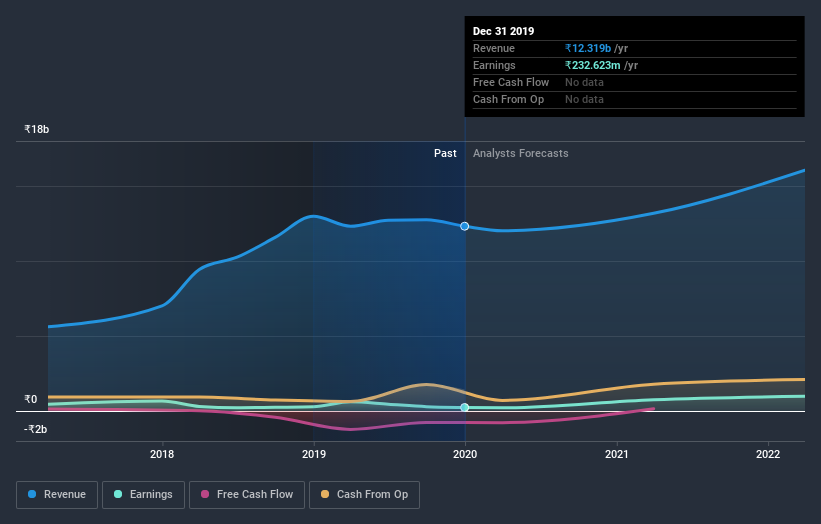The height and width of the screenshot is (524, 821).
Task: Toggle the Cash From Op legend series
Action: click(x=364, y=495)
